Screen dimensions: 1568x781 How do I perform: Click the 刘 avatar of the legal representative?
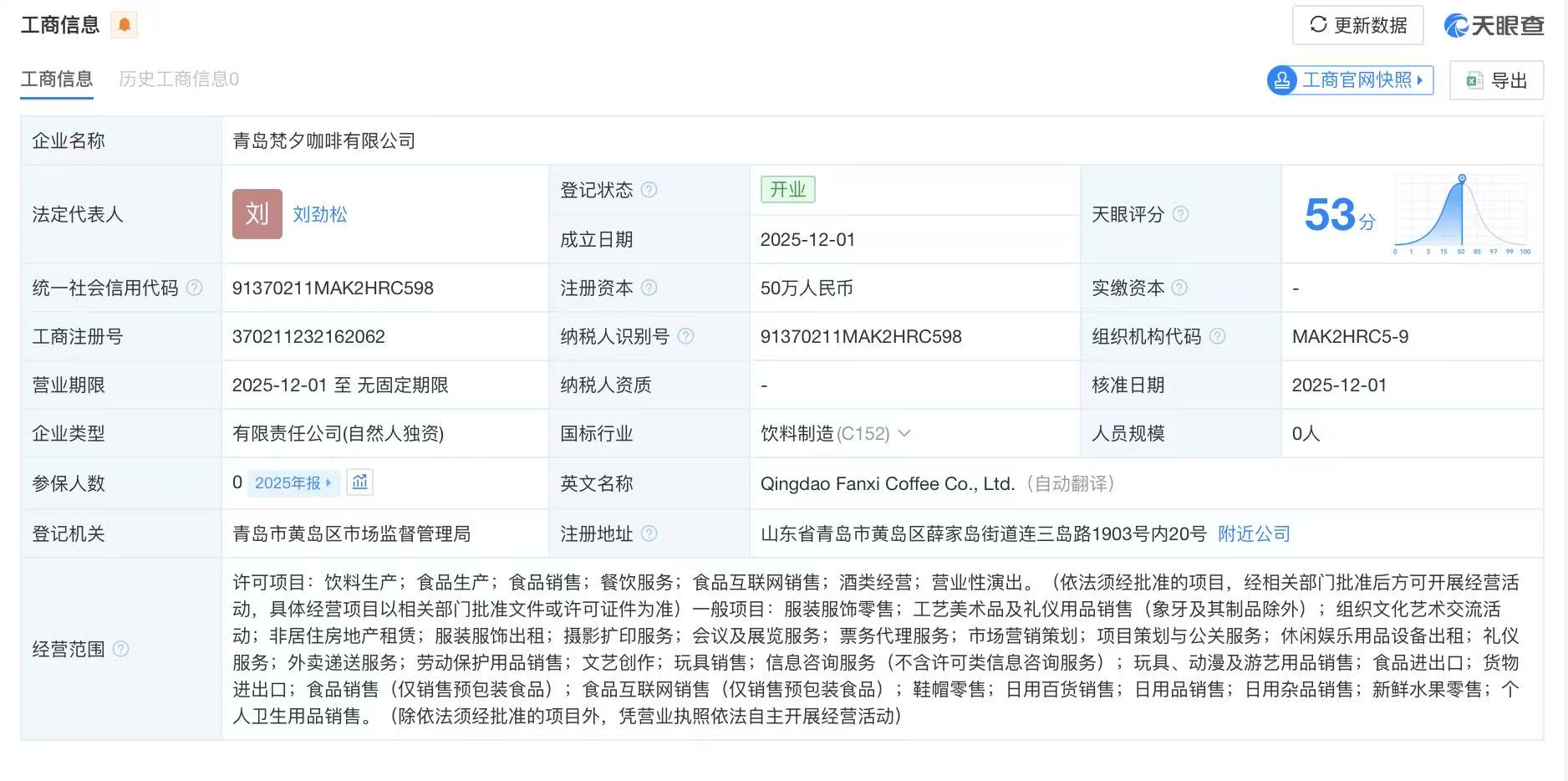coord(257,214)
